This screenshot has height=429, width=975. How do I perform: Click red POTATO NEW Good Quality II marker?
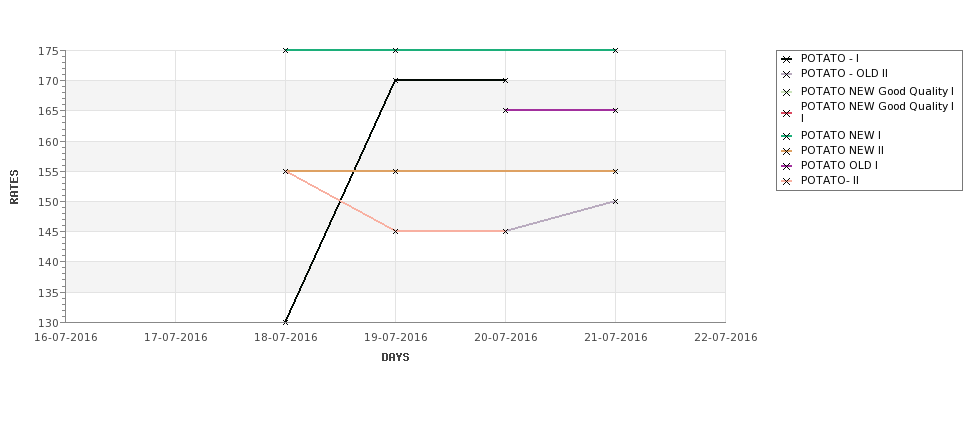(787, 113)
